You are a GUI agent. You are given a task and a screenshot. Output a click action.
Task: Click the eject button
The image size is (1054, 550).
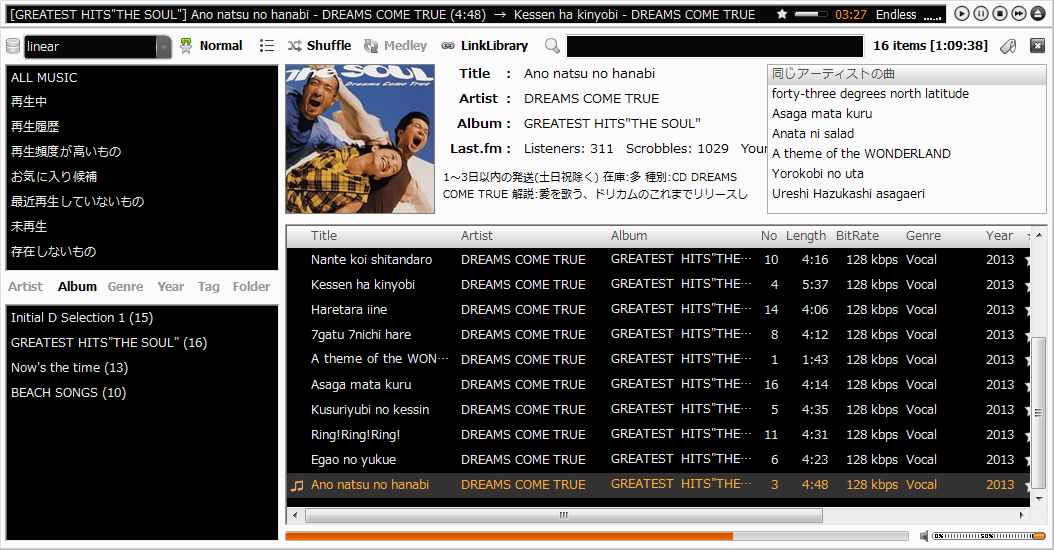tap(1039, 13)
